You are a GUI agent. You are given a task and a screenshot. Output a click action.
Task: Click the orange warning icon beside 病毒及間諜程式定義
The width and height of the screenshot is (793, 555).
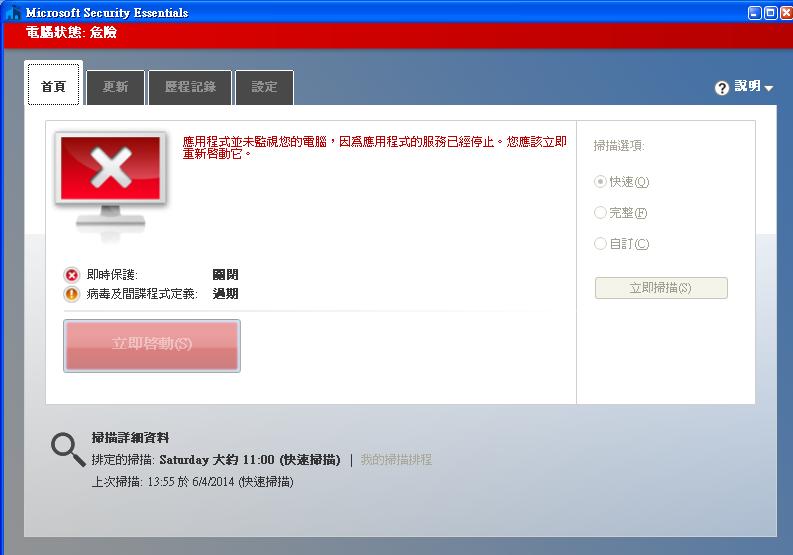pos(72,294)
